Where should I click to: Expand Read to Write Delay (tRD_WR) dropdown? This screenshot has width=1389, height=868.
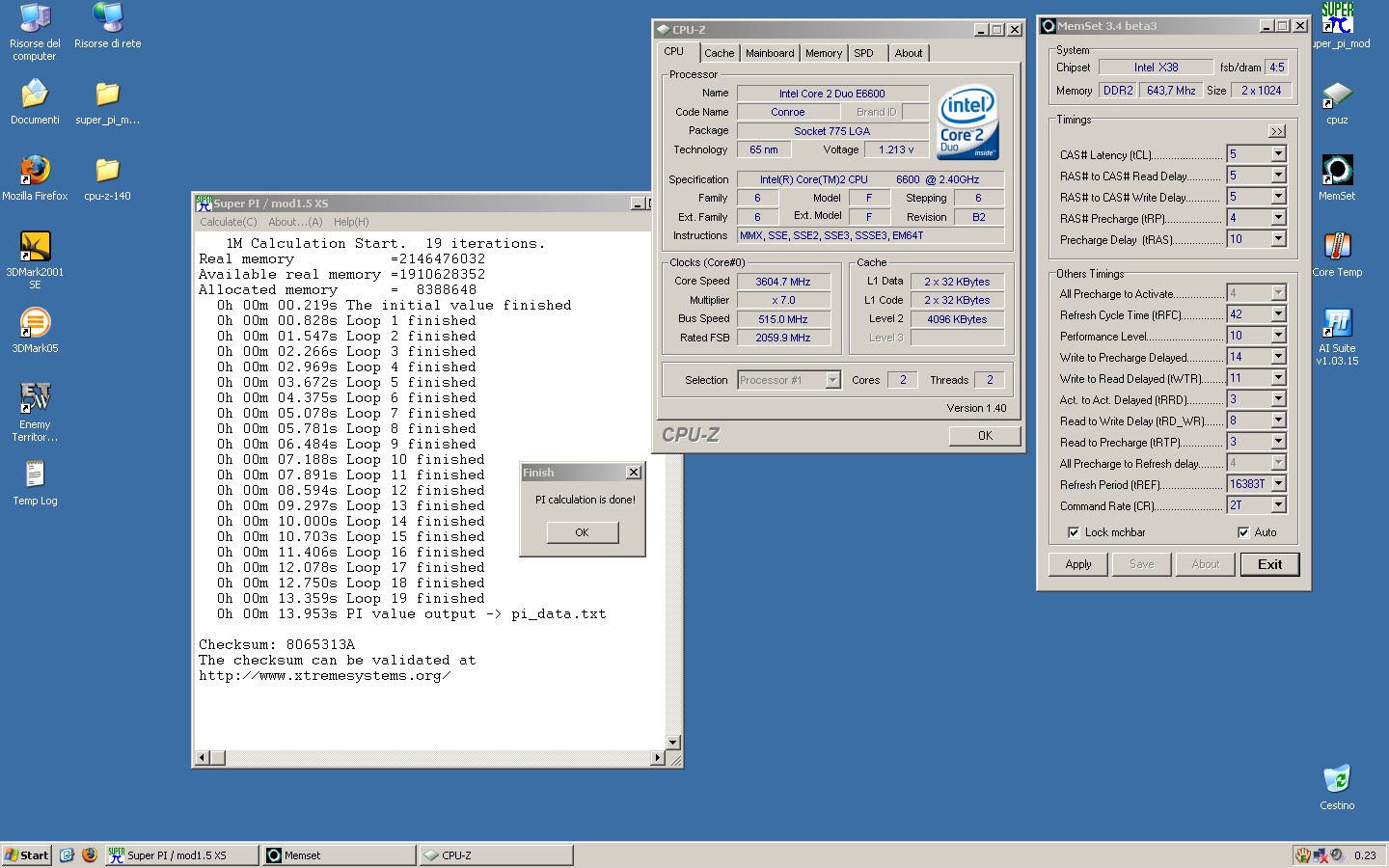[1278, 420]
